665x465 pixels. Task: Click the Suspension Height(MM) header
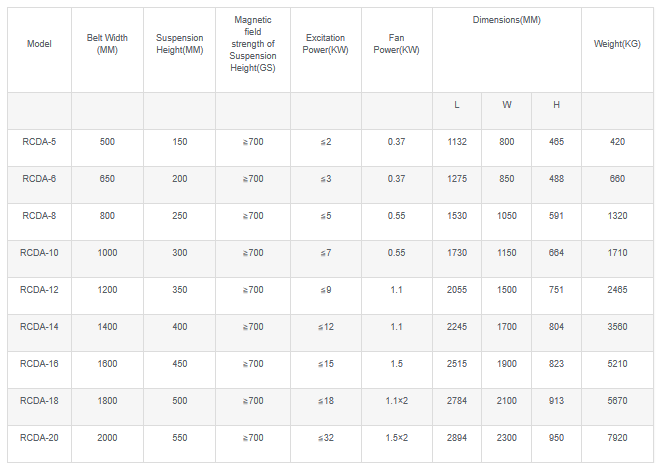click(x=179, y=44)
